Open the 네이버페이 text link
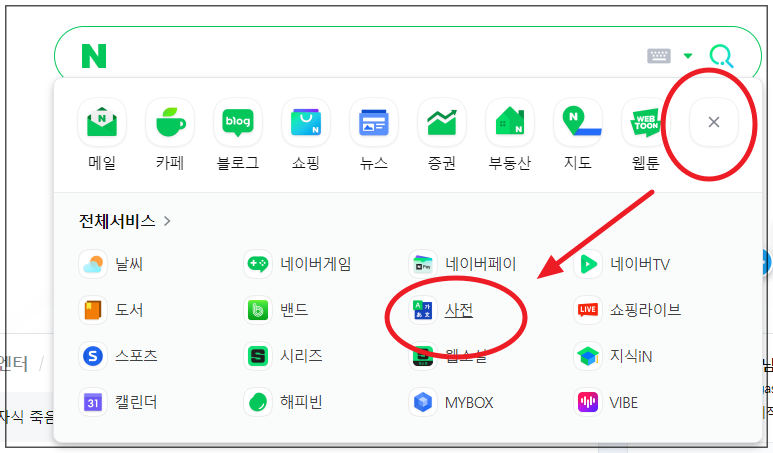This screenshot has width=773, height=453. point(481,264)
